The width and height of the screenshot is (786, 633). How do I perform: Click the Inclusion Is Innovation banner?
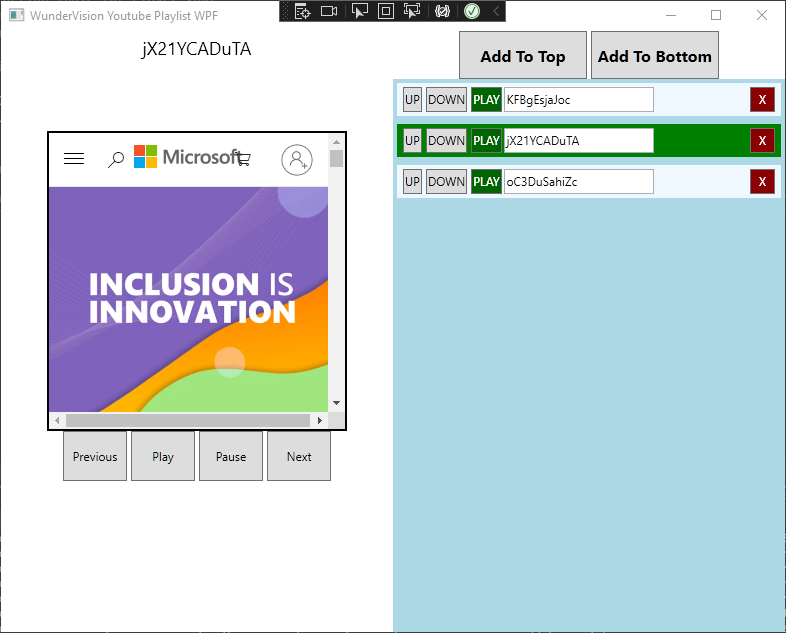tap(188, 299)
